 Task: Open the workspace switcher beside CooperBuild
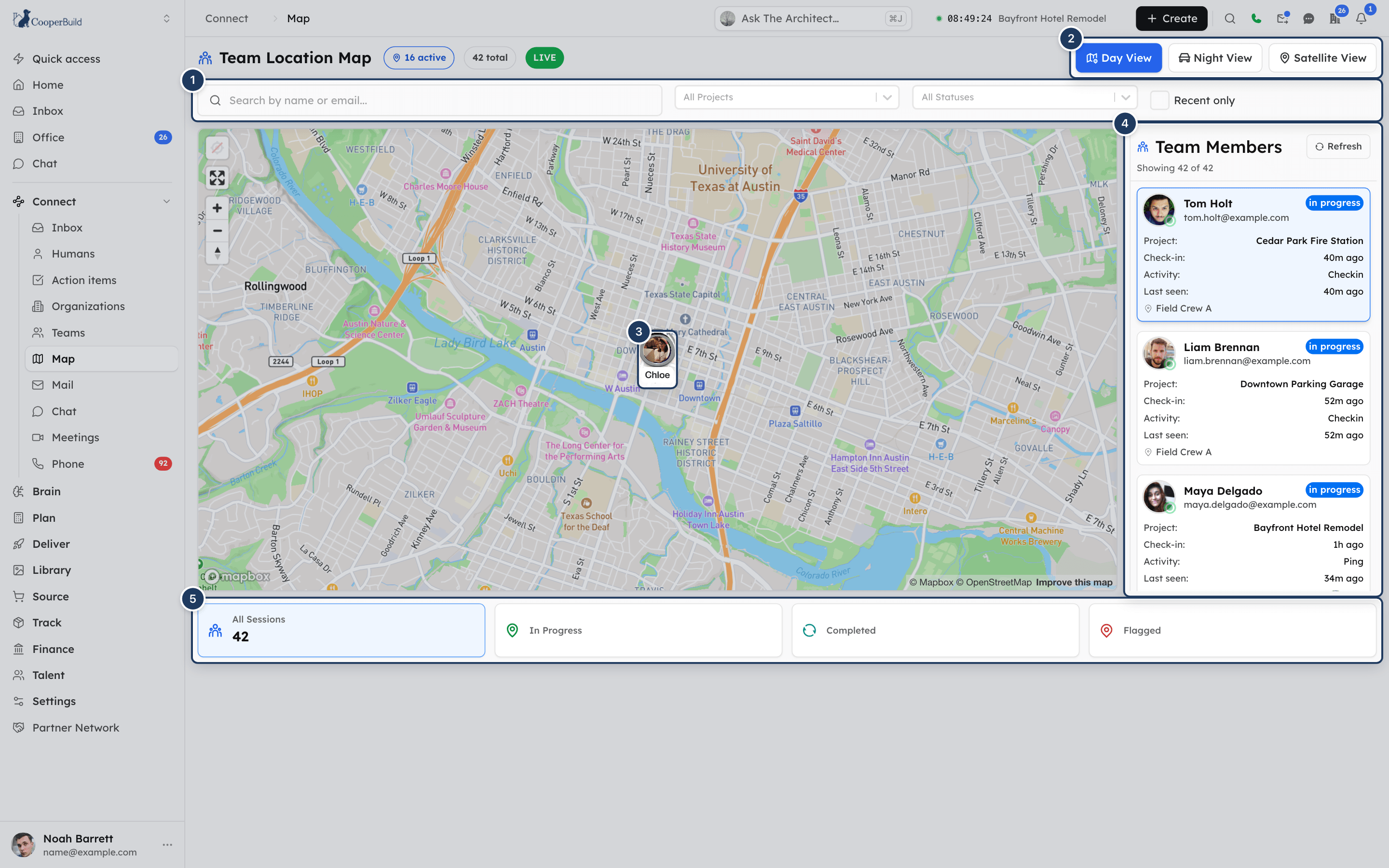point(166,18)
